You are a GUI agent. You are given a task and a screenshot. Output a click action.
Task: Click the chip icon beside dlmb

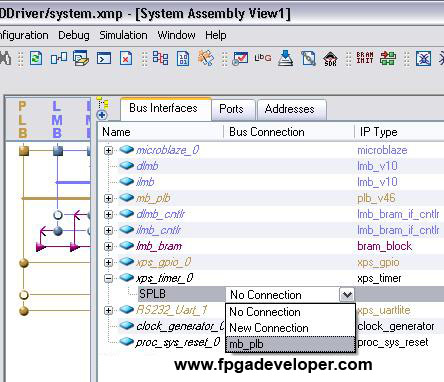coord(127,166)
